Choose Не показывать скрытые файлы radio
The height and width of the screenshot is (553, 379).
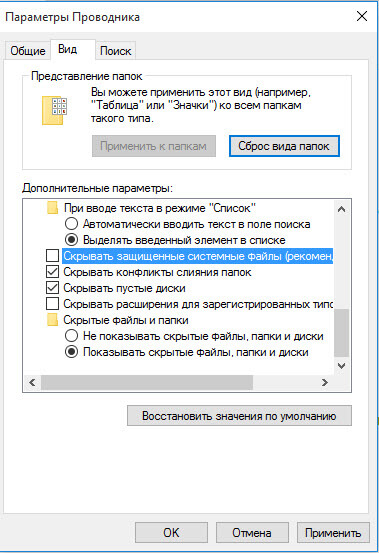click(x=72, y=336)
